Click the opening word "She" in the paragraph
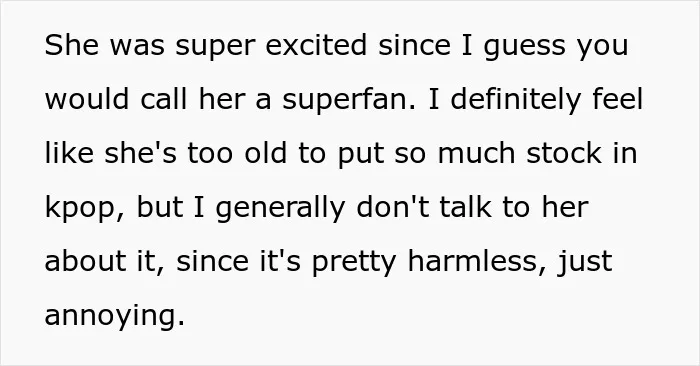Screen dimensions: 700x366 tap(72, 45)
